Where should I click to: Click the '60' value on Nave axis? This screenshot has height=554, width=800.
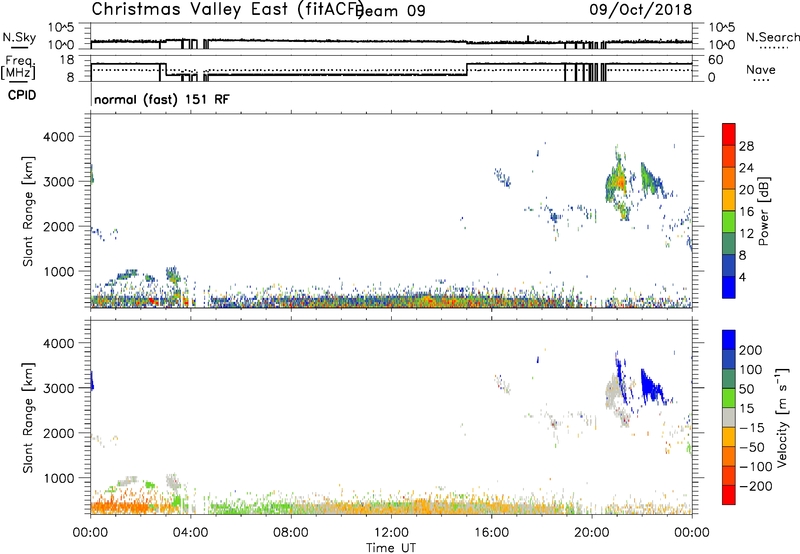tap(716, 60)
